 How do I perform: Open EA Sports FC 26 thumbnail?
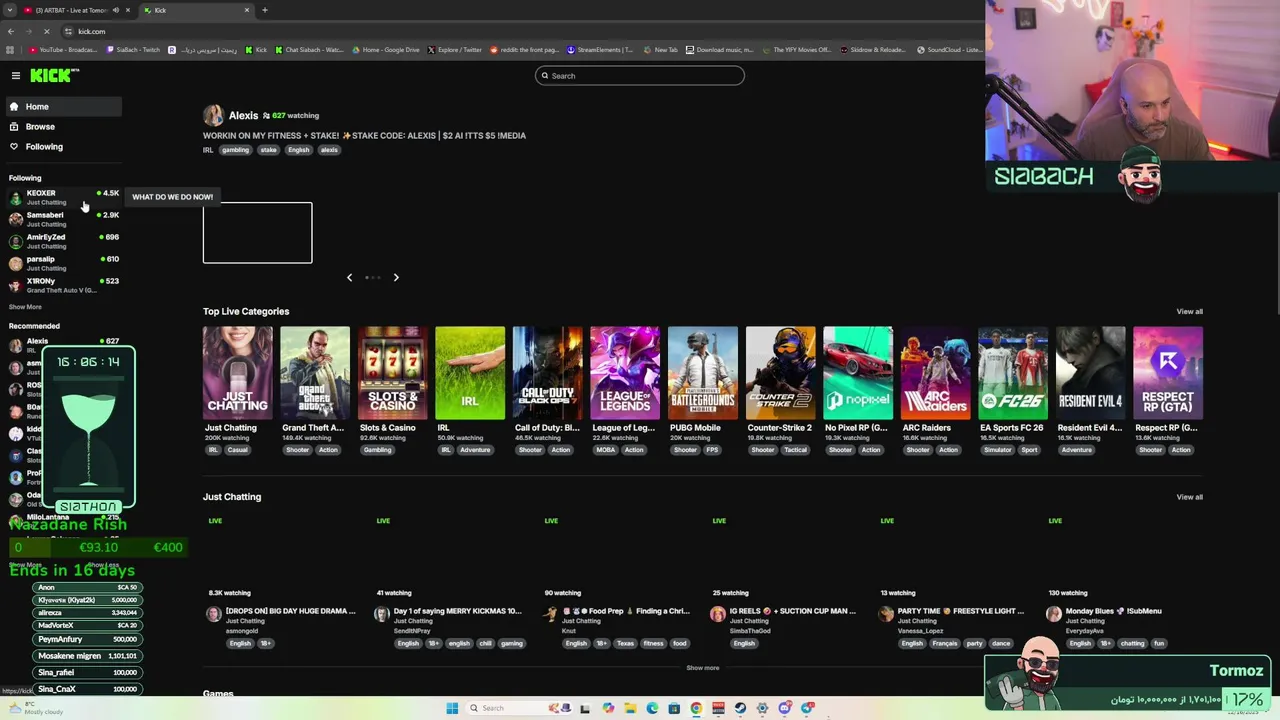point(1013,373)
